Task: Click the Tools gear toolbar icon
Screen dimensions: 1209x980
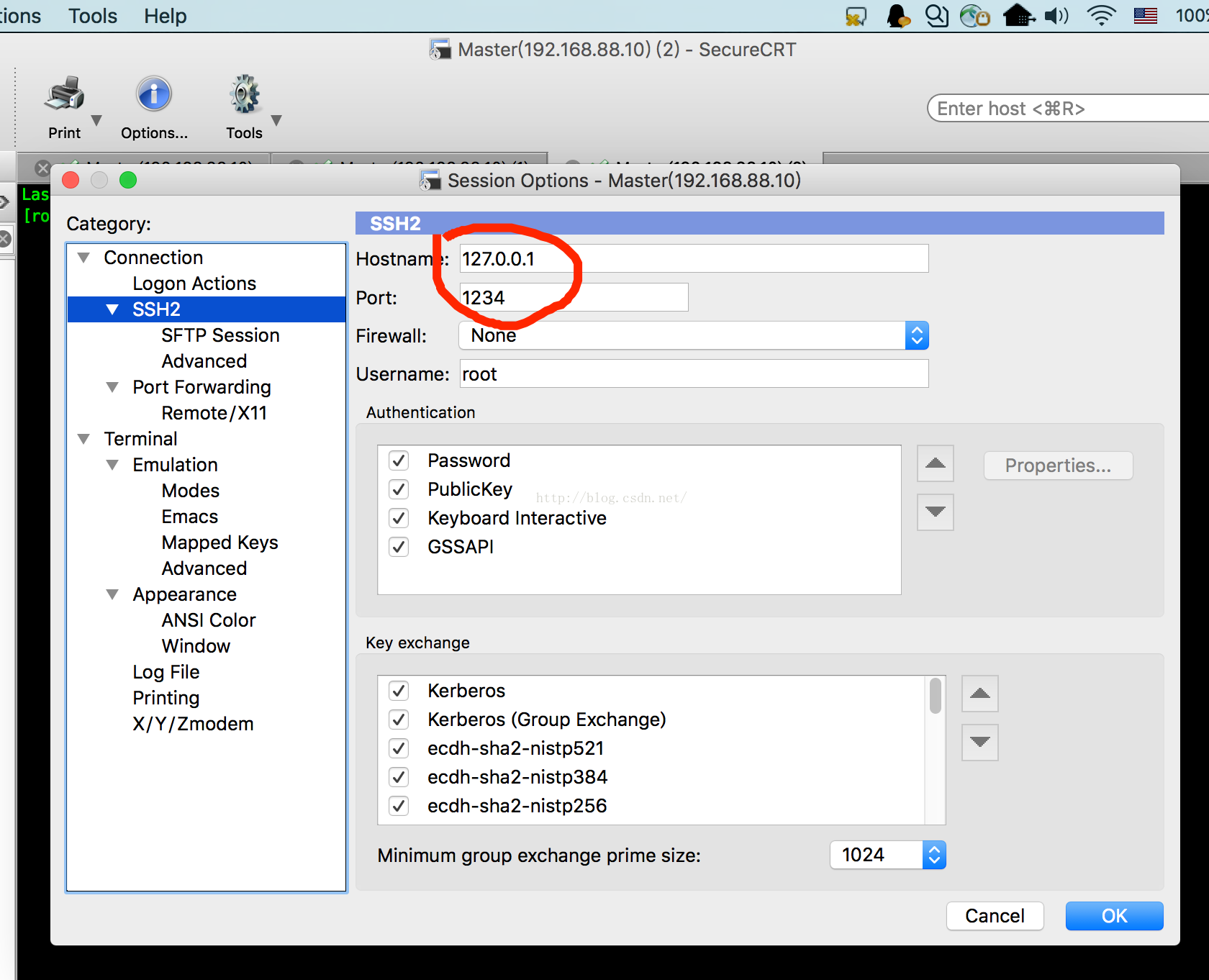Action: pos(245,94)
